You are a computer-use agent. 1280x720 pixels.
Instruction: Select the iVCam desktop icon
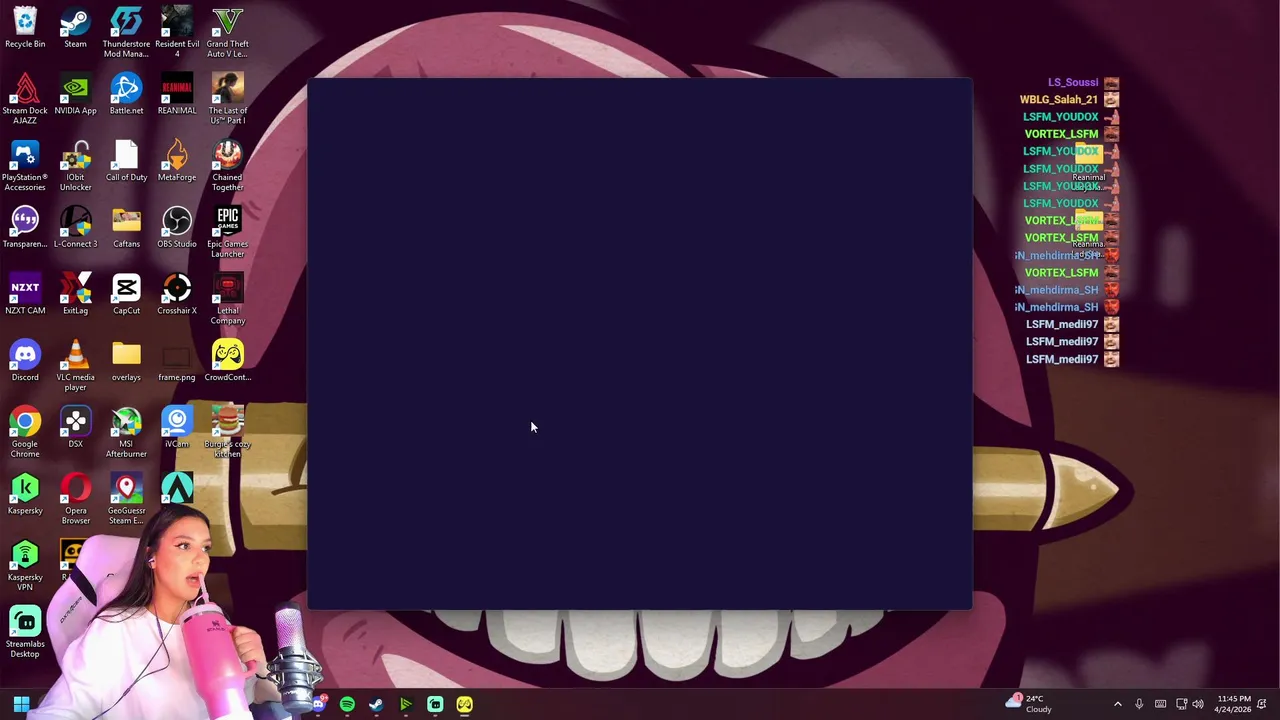[x=177, y=429]
